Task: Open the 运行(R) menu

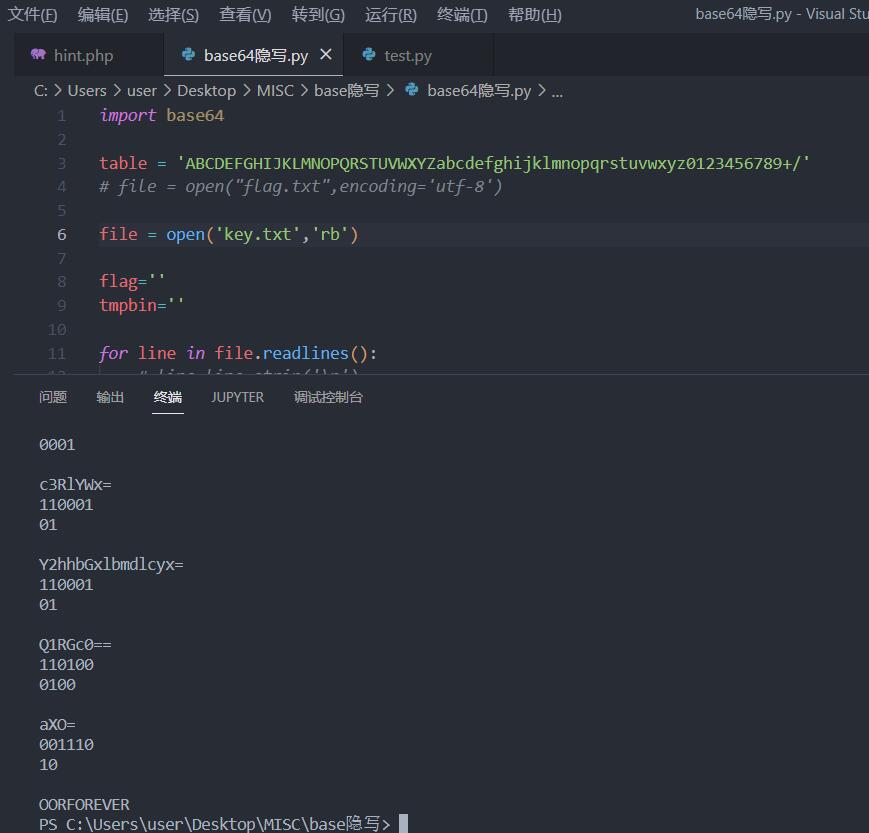Action: point(391,14)
